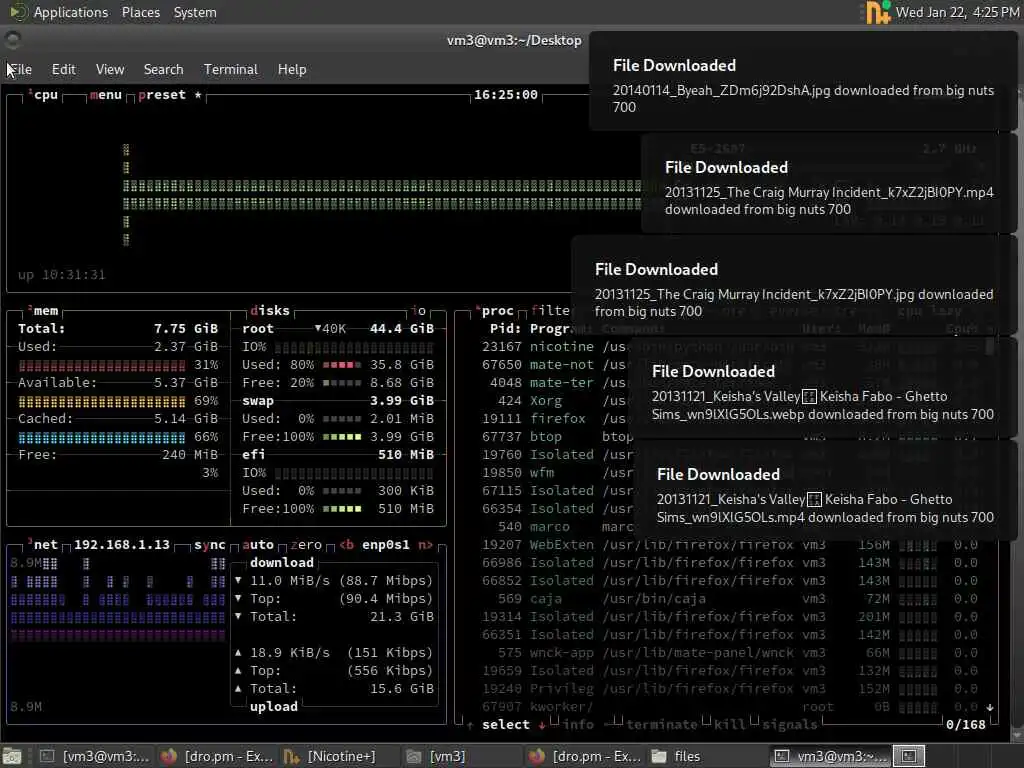This screenshot has height=768, width=1024.
Task: Open the Applications menu
Action: [x=71, y=12]
